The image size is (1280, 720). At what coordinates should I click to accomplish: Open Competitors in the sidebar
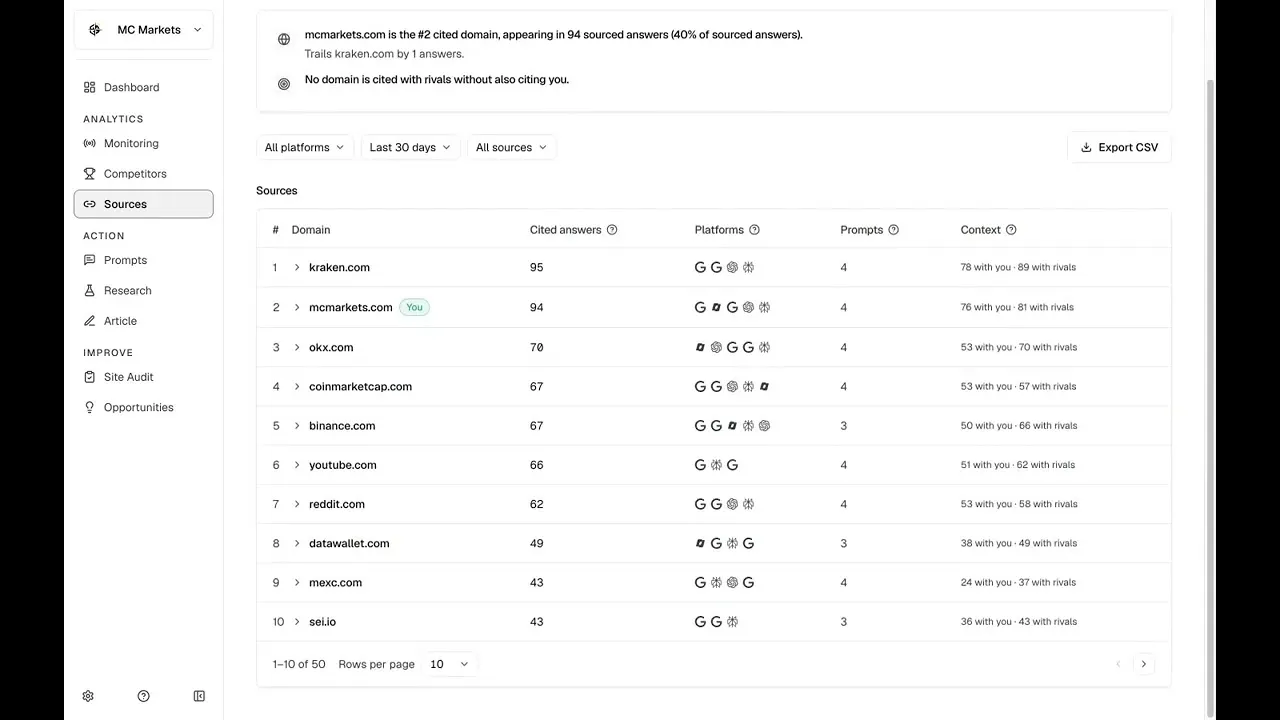coord(144,174)
